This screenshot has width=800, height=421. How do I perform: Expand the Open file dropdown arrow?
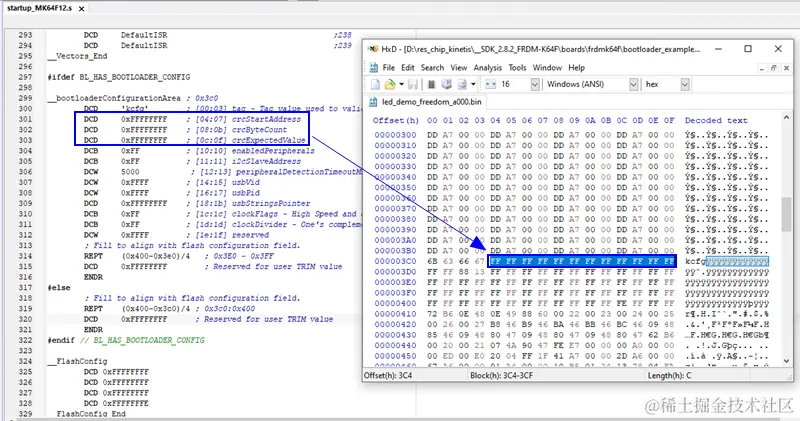tap(402, 84)
